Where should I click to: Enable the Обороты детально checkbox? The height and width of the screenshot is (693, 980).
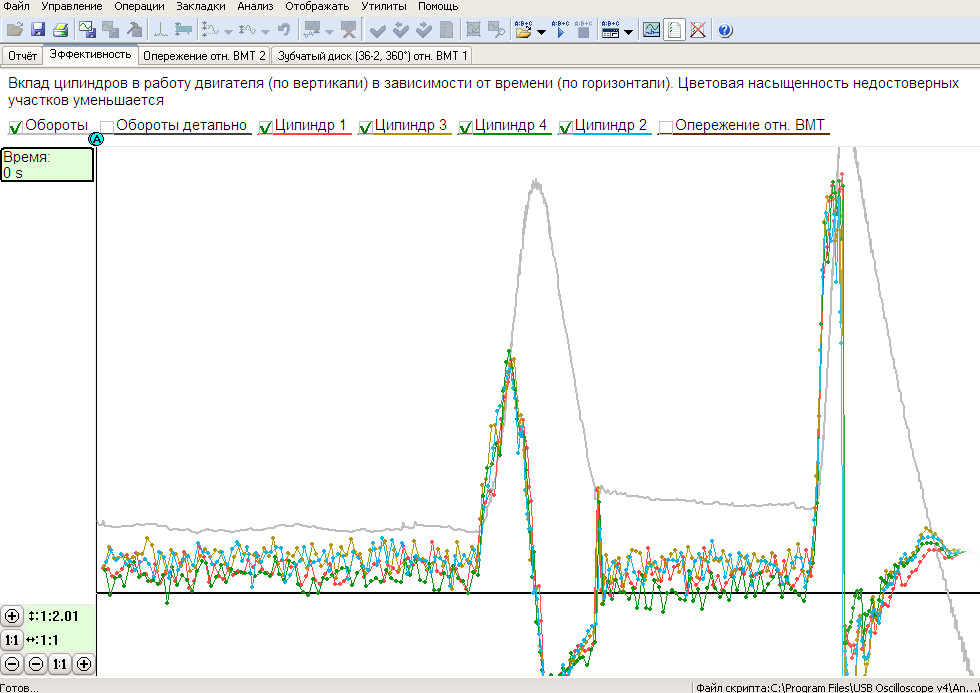pyautogui.click(x=107, y=127)
